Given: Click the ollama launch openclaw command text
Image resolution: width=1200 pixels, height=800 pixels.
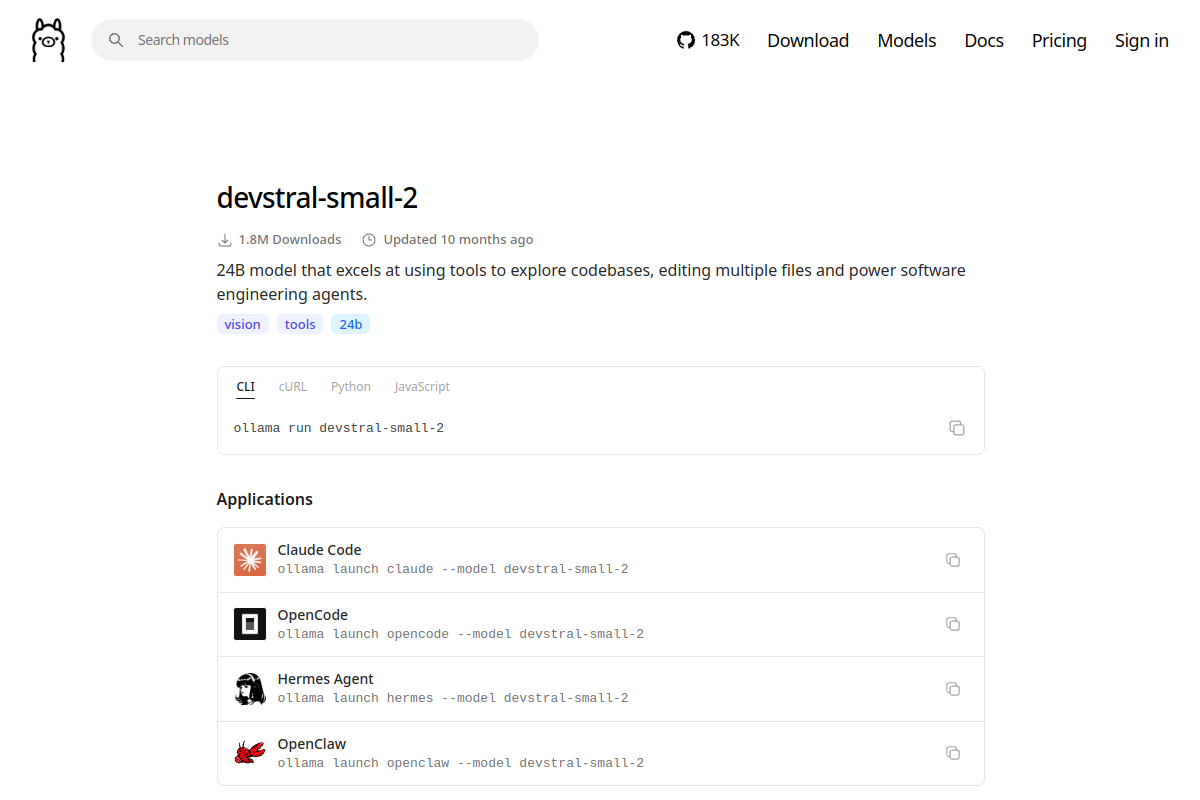Looking at the screenshot, I should coord(461,763).
